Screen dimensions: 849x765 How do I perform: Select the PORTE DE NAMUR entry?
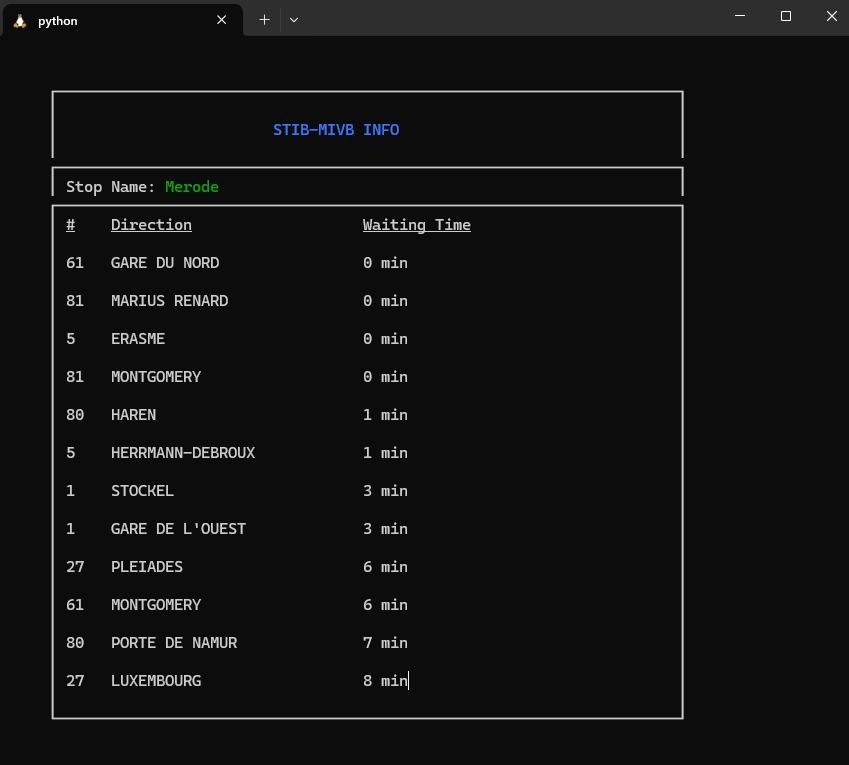(174, 643)
